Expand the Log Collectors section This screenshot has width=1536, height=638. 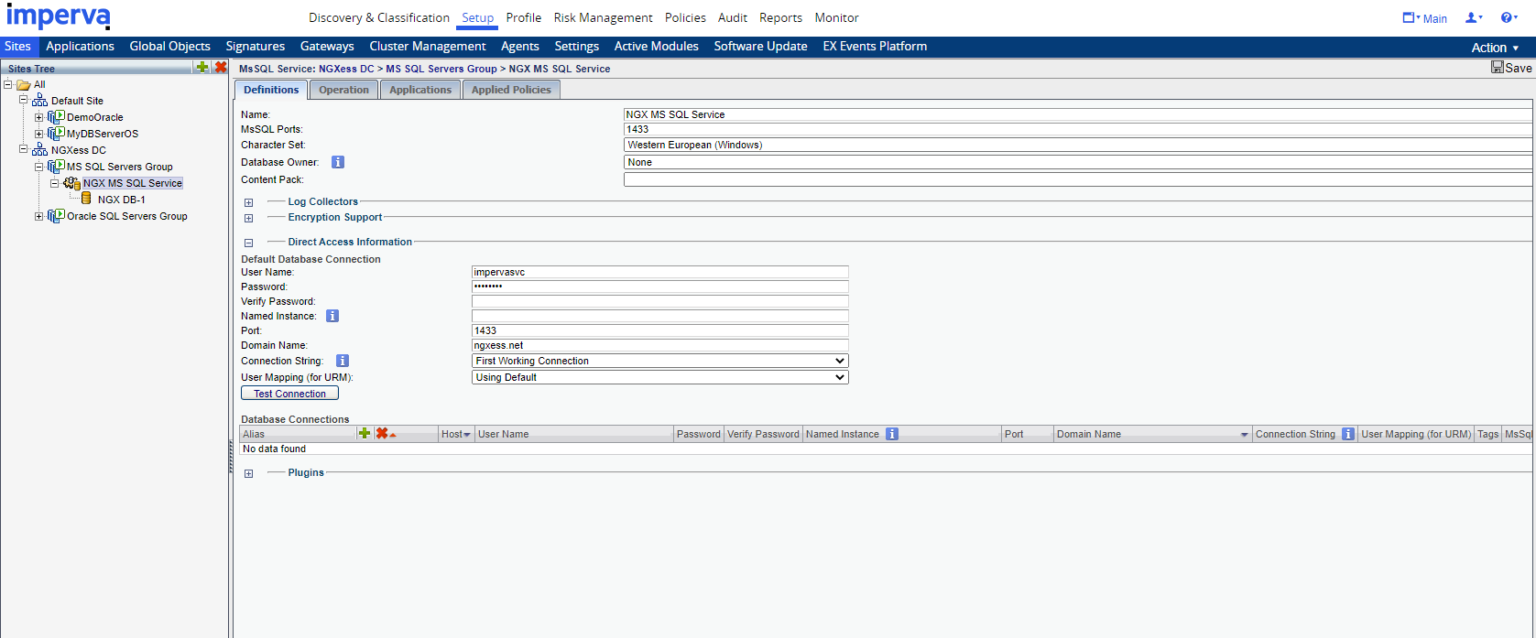tap(248, 202)
